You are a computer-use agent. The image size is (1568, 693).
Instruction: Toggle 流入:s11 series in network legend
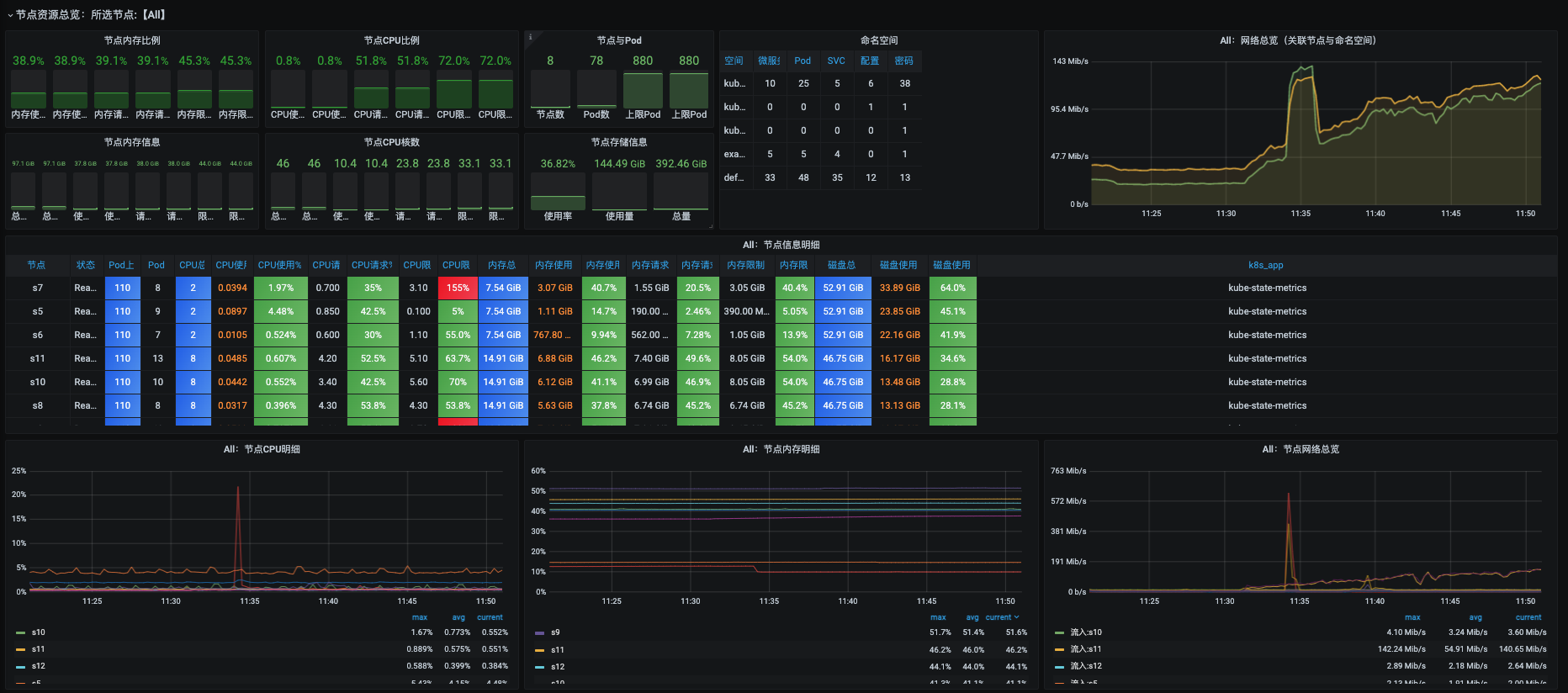1086,649
